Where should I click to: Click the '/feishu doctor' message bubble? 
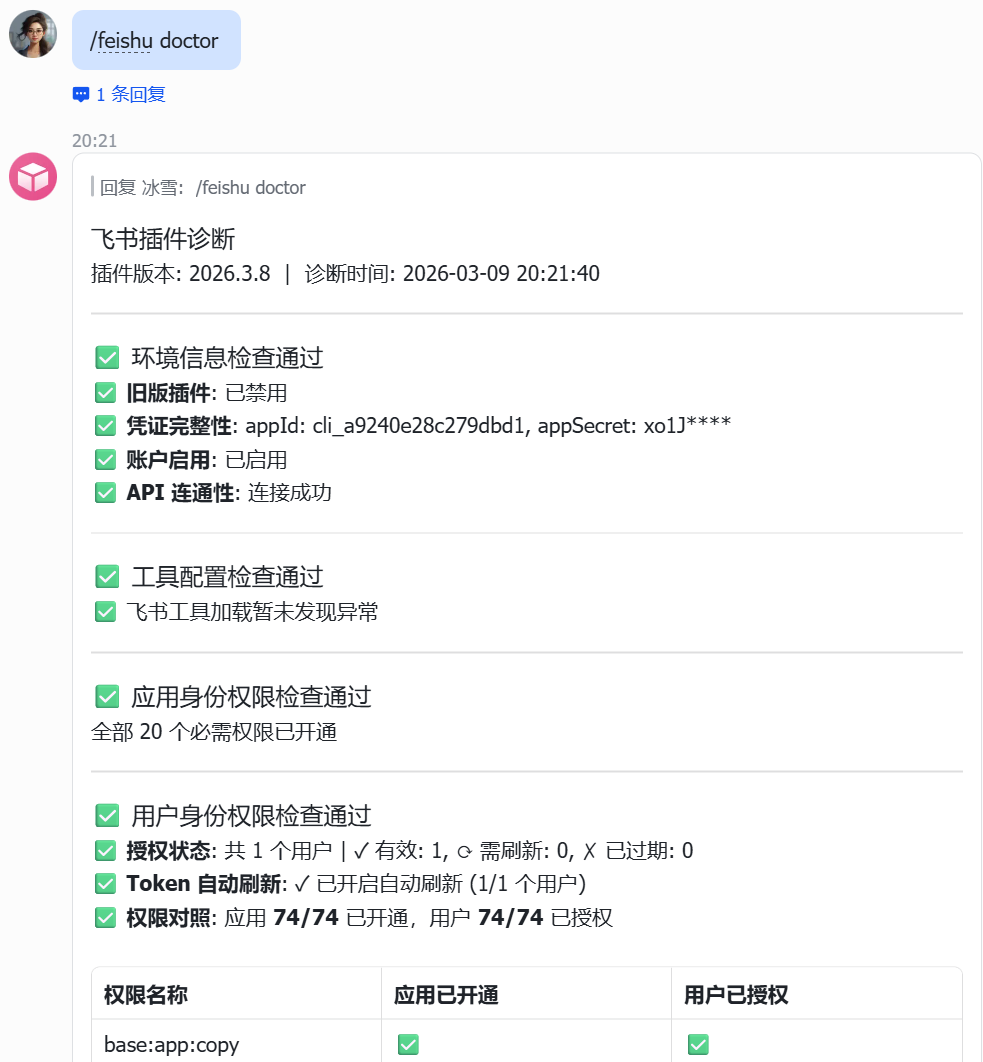tap(156, 40)
